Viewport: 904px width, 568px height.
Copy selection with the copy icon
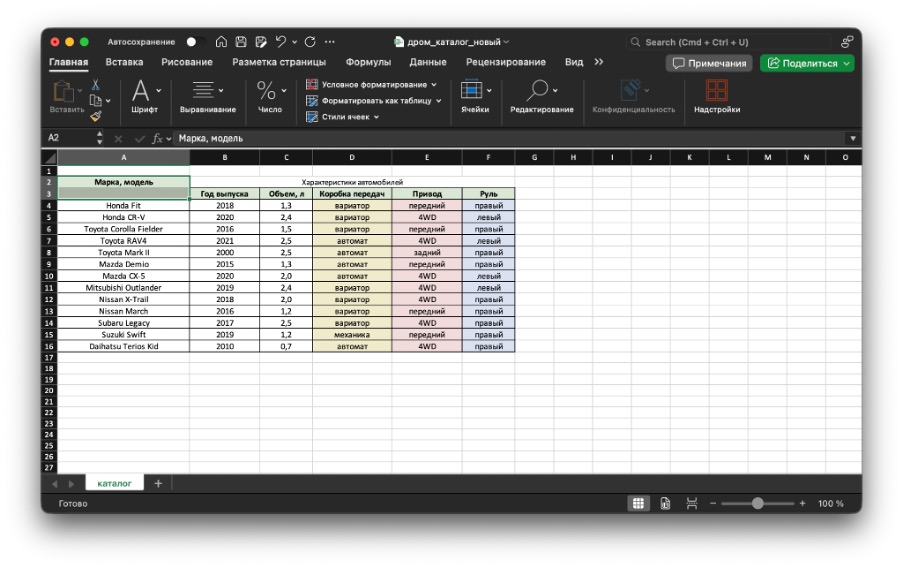tap(96, 100)
